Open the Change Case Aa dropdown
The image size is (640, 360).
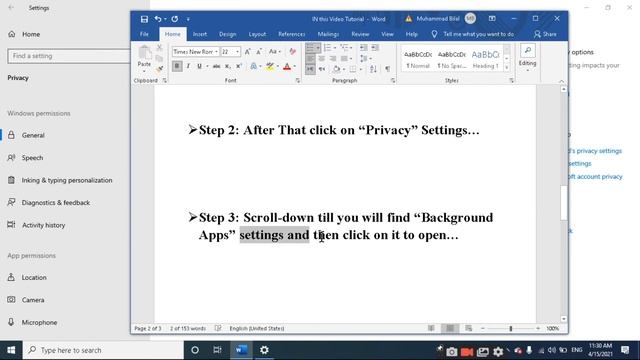click(x=275, y=51)
